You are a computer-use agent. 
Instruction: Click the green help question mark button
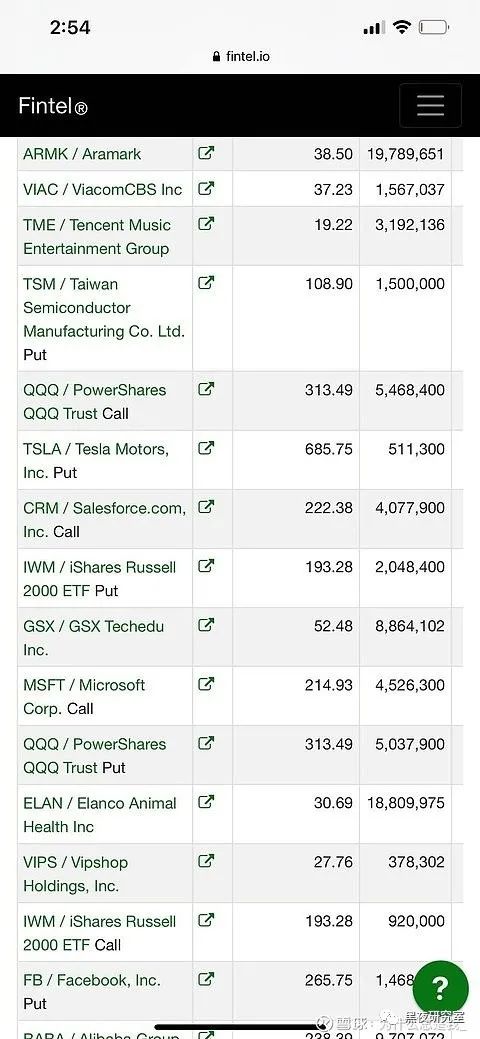(440, 989)
